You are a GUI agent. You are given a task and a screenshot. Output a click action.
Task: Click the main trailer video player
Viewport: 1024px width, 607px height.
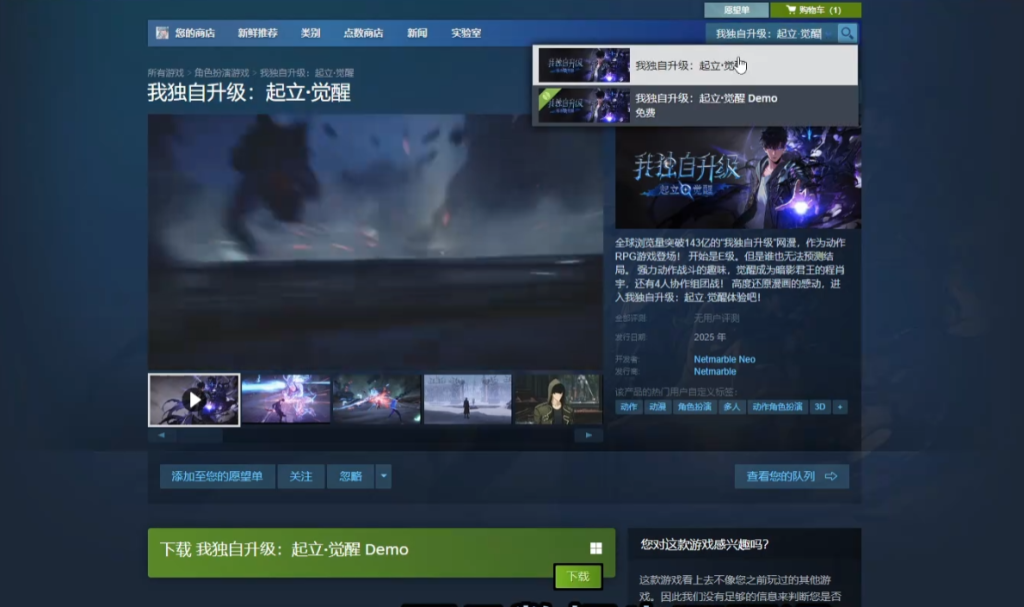coord(376,242)
